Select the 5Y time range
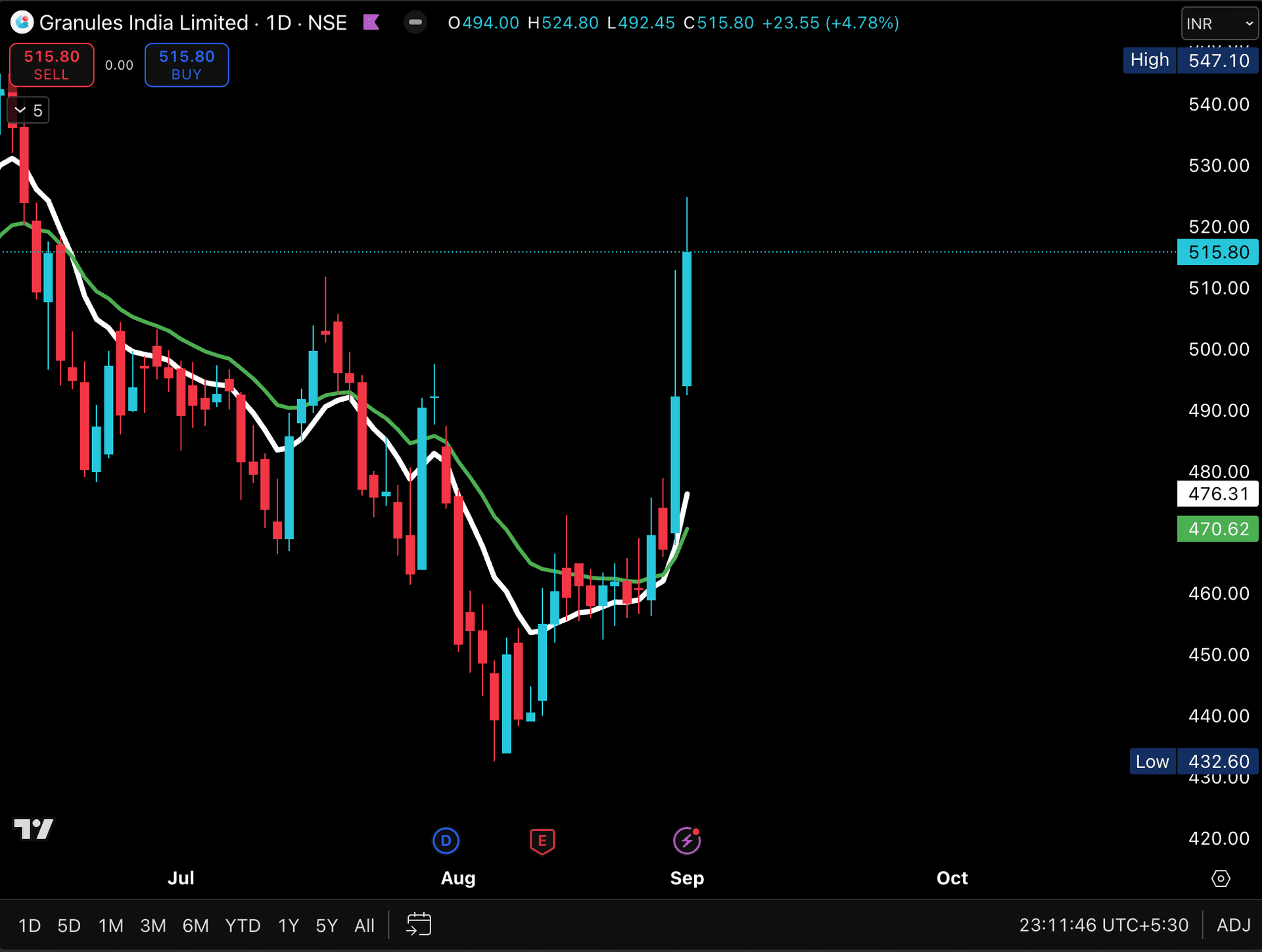This screenshot has width=1262, height=952. pos(327,926)
